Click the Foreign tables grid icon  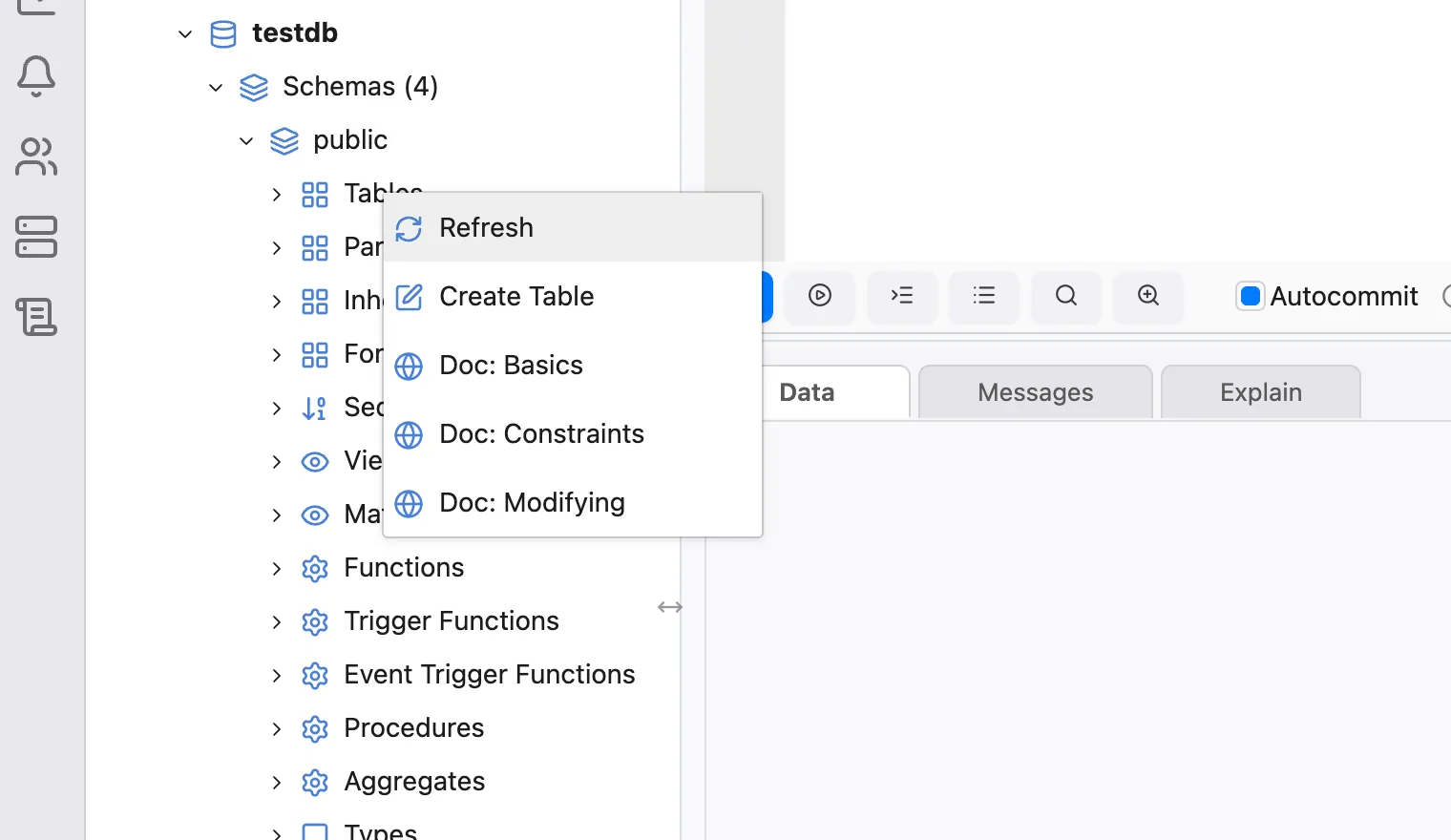[x=315, y=355]
